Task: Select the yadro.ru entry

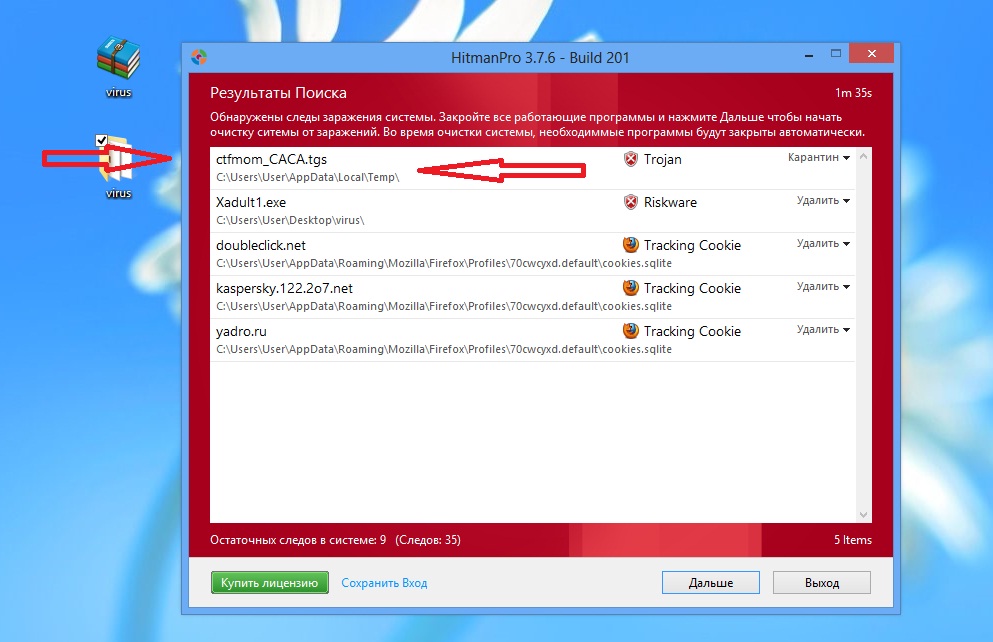Action: pos(533,340)
